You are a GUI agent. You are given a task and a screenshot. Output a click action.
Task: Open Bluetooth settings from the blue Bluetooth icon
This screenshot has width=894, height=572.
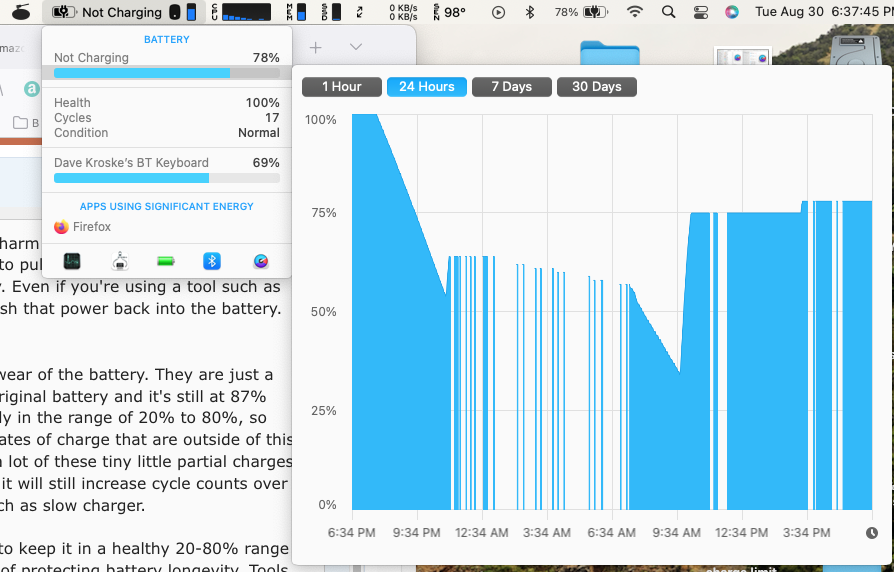[x=212, y=261]
